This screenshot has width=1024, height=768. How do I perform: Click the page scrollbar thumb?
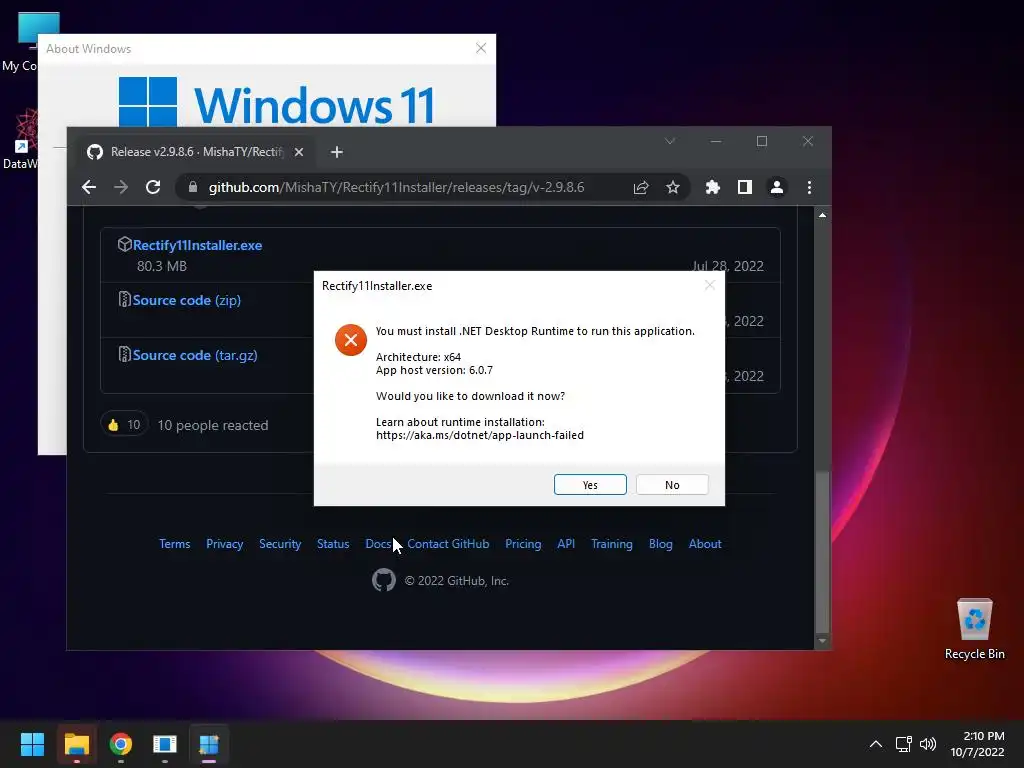822,551
